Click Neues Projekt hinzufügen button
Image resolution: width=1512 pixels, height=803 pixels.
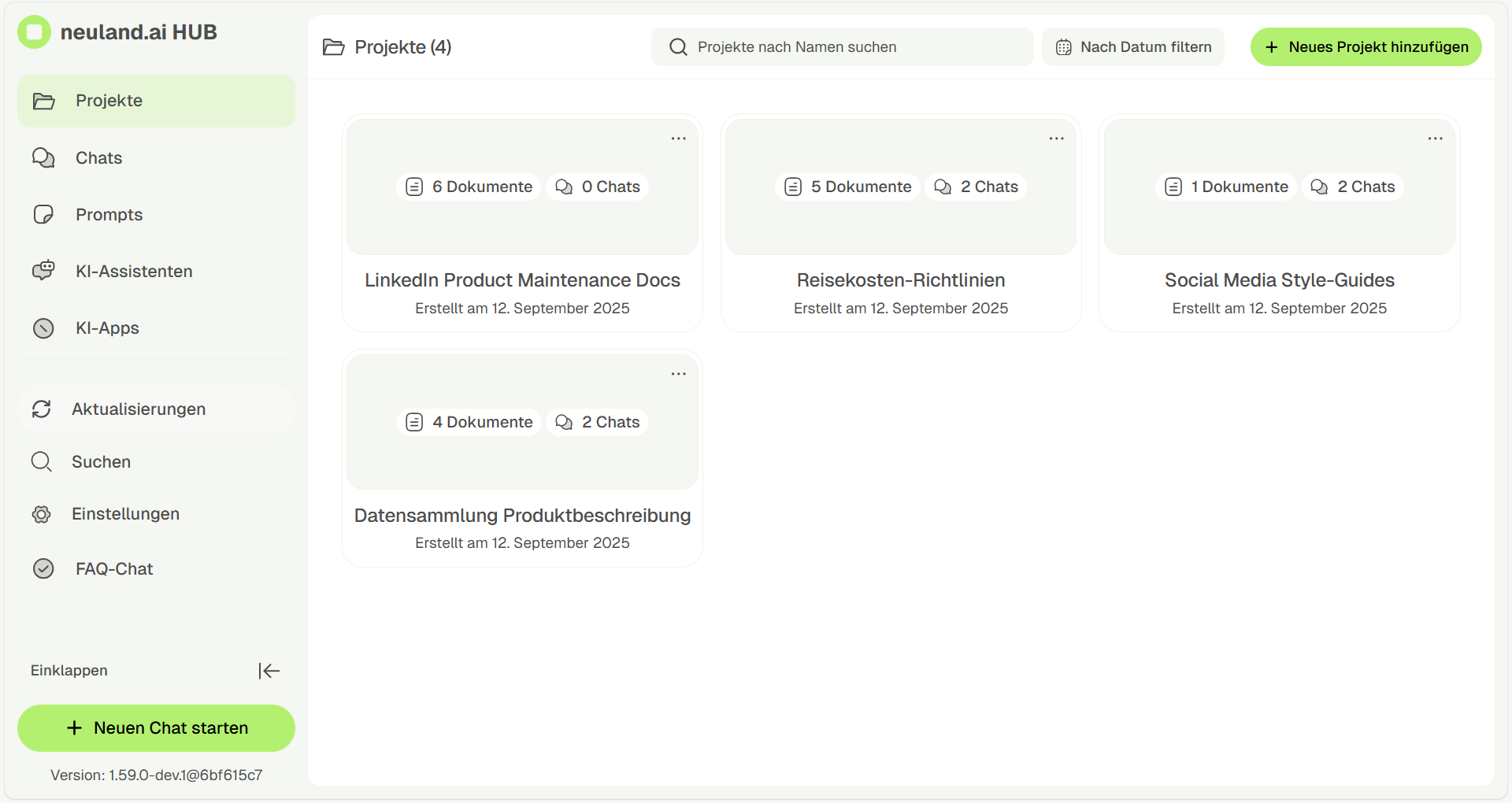click(1366, 47)
